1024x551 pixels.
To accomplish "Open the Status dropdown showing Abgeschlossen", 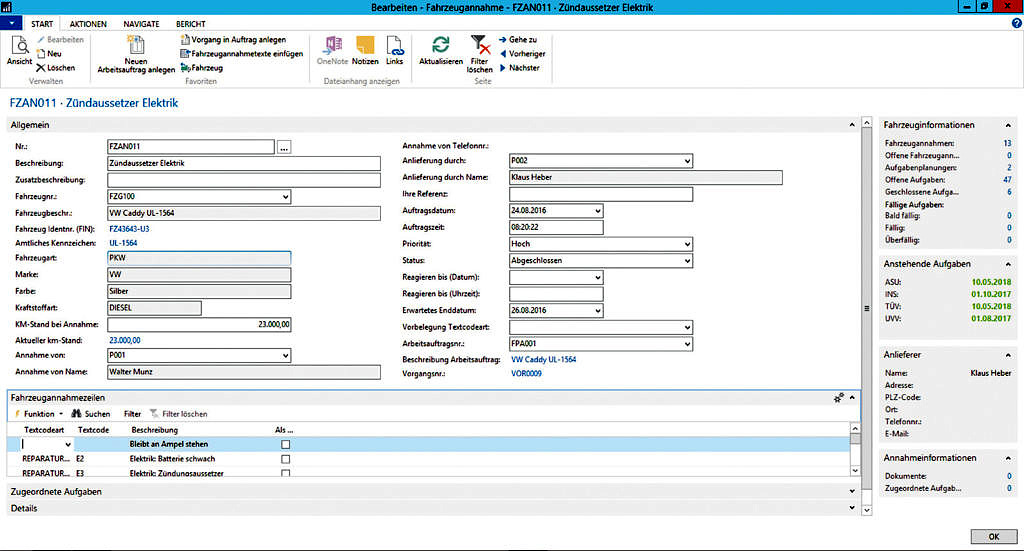I will 686,261.
